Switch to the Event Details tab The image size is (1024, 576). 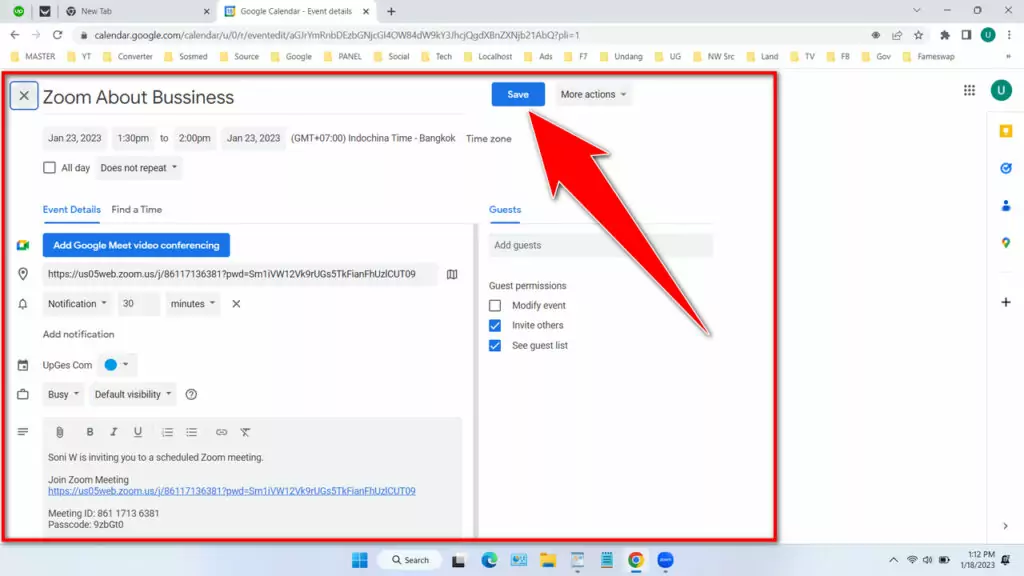click(72, 210)
